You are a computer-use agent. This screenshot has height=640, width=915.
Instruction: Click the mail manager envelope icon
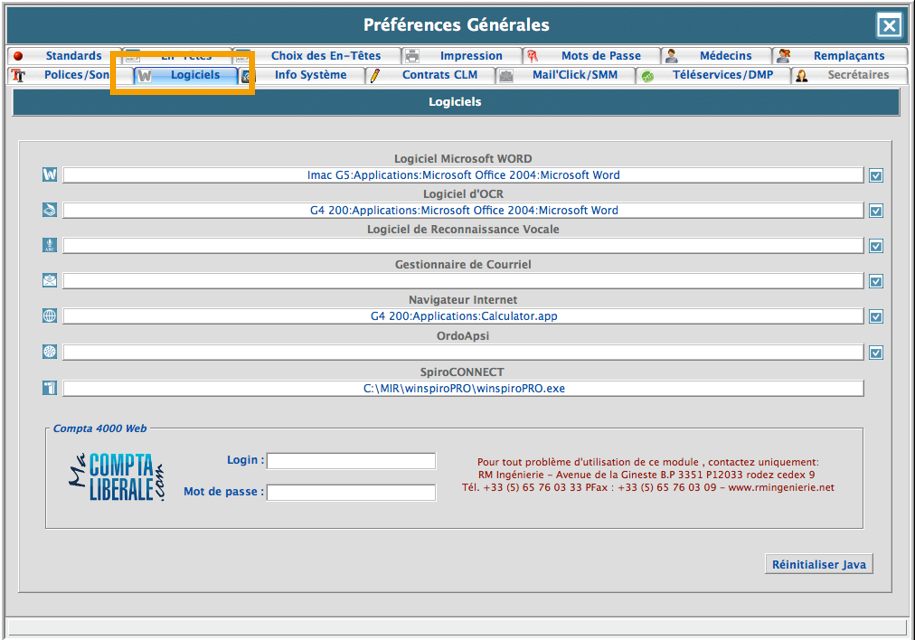pyautogui.click(x=50, y=281)
